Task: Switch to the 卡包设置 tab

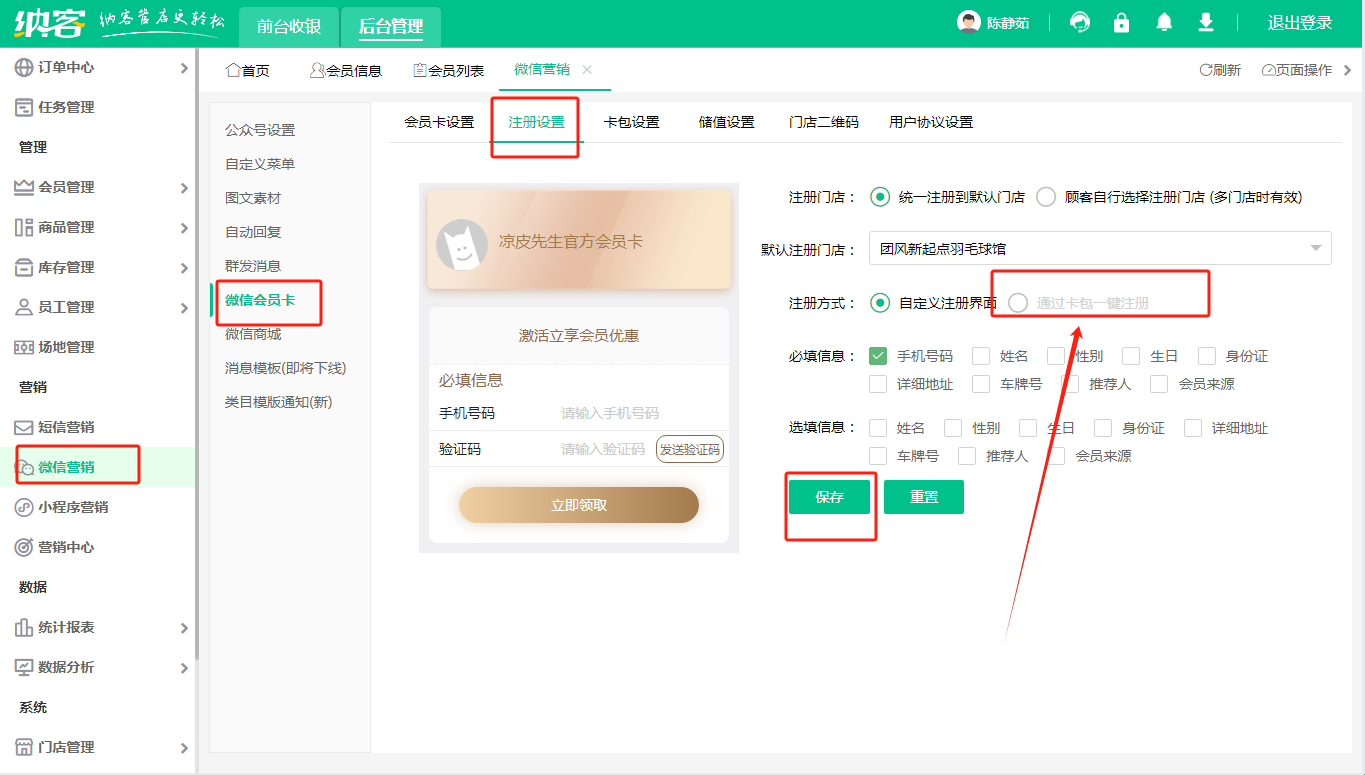Action: [631, 122]
